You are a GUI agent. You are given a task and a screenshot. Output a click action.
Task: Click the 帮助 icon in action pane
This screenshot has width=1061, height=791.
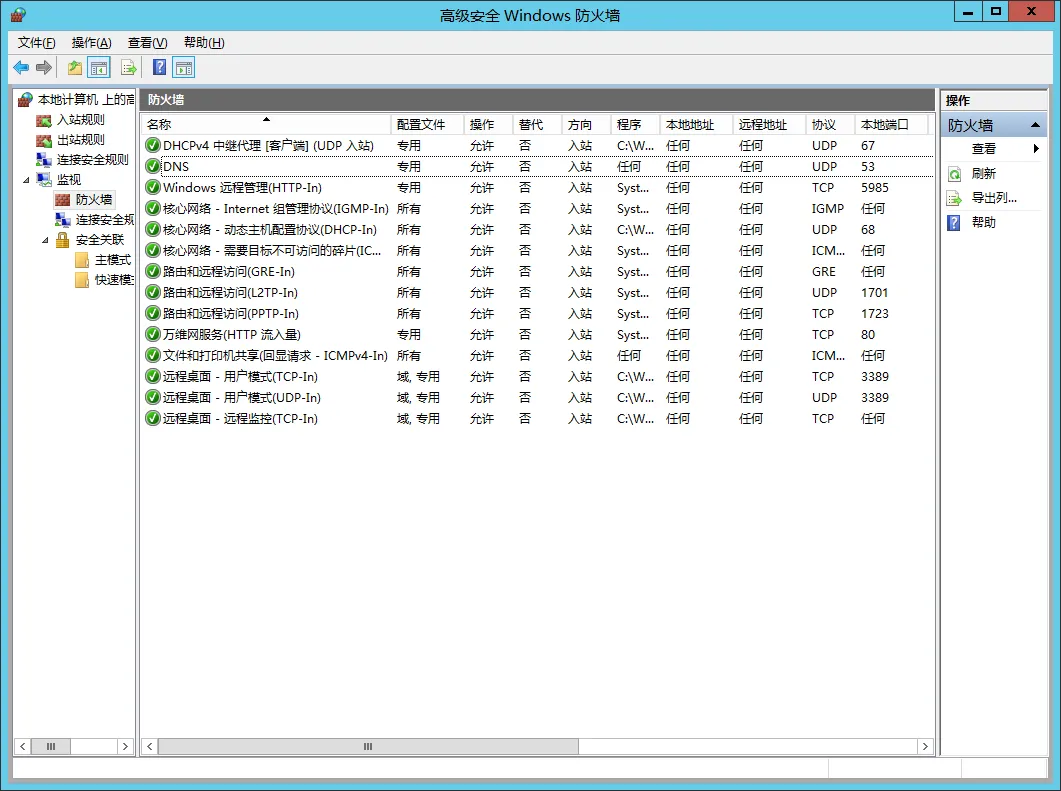(954, 223)
